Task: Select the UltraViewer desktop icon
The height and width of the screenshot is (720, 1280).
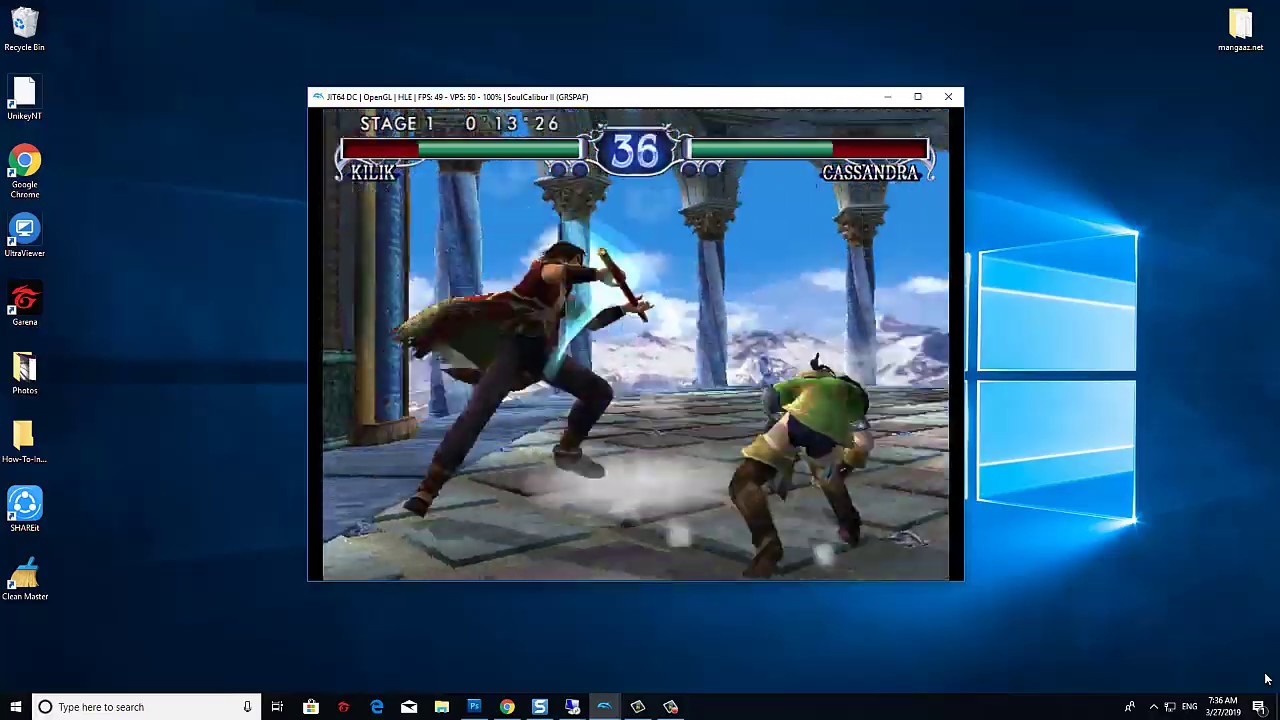Action: click(x=24, y=236)
